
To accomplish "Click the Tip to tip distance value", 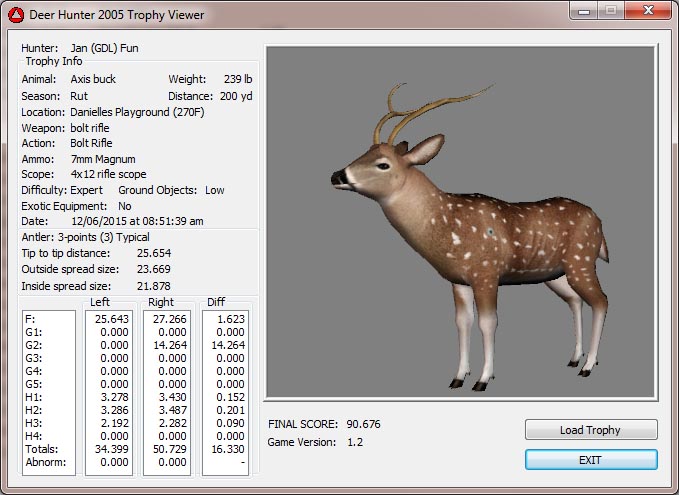I will point(153,253).
